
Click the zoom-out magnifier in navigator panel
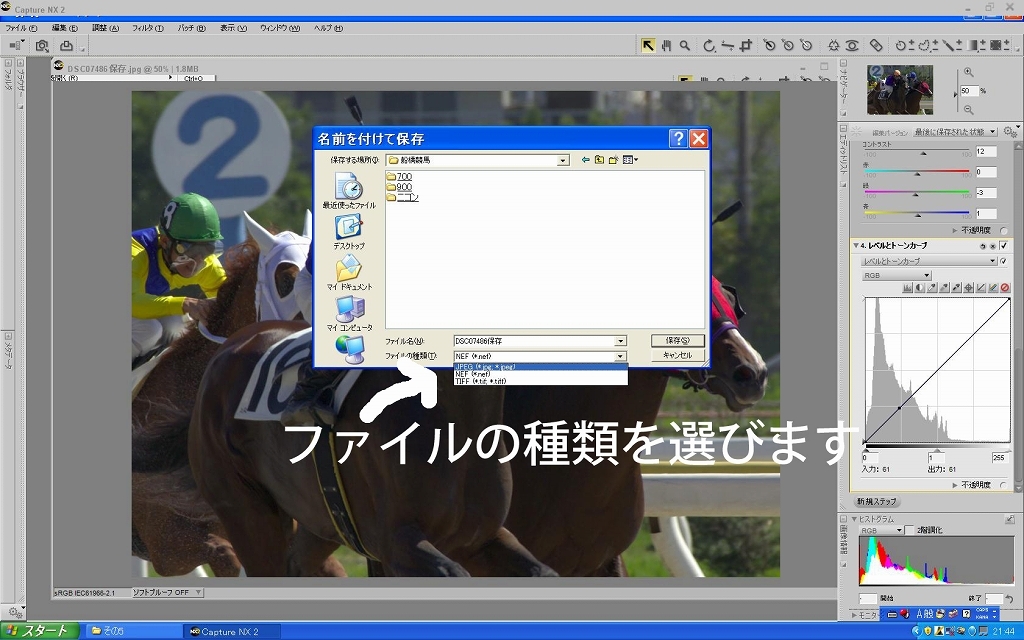pos(968,110)
